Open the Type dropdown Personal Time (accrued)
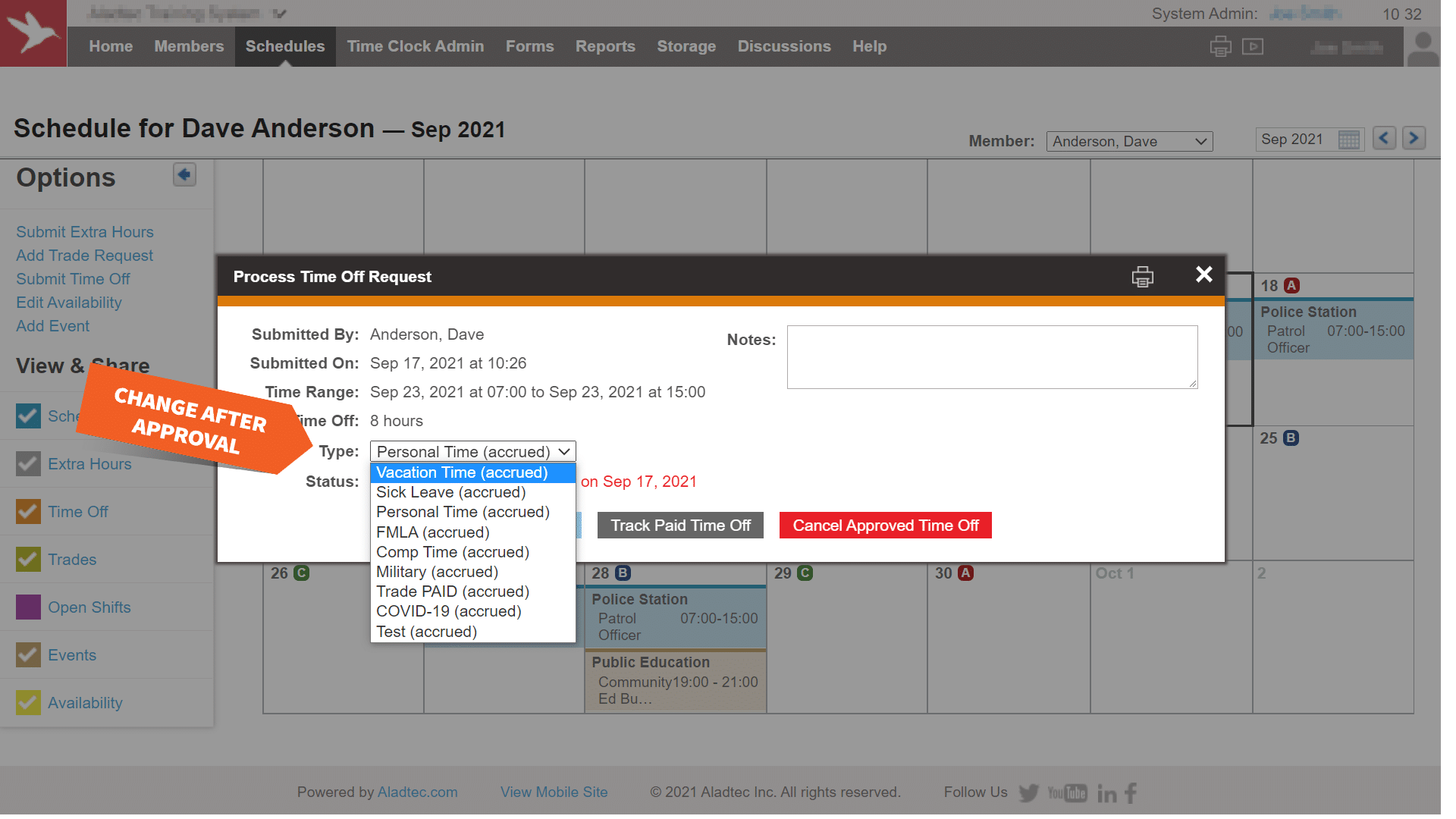This screenshot has height=819, width=1456. tap(472, 451)
